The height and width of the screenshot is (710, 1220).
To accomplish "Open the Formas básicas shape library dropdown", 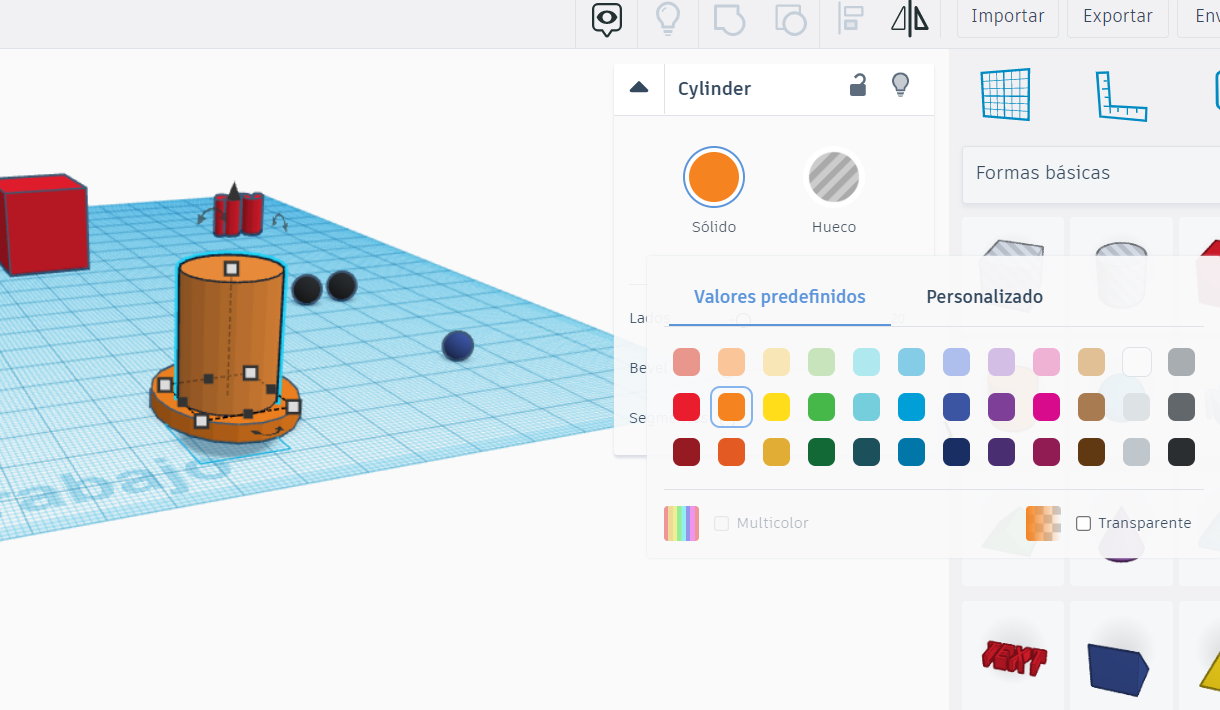I will click(1091, 173).
